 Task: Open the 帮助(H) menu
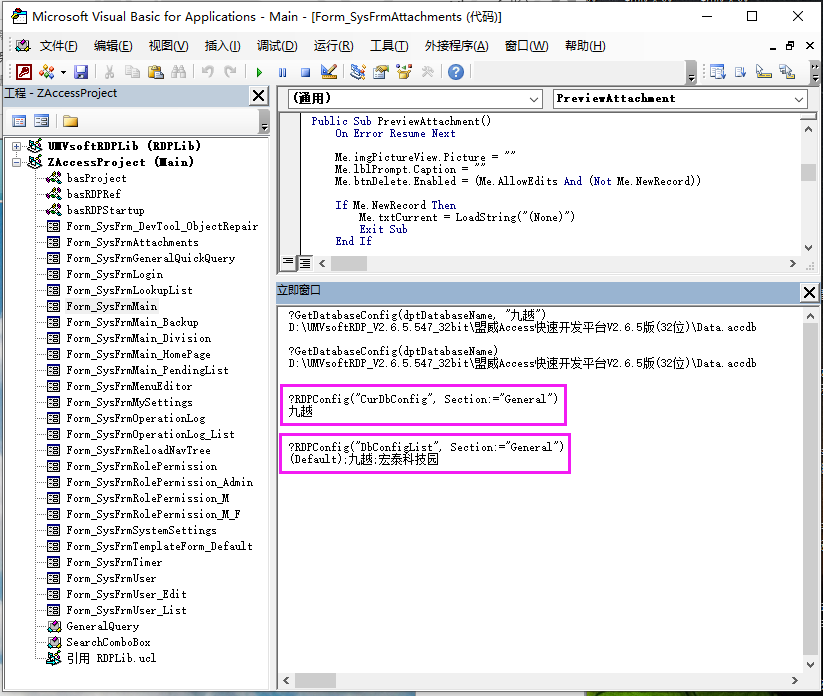coord(585,46)
